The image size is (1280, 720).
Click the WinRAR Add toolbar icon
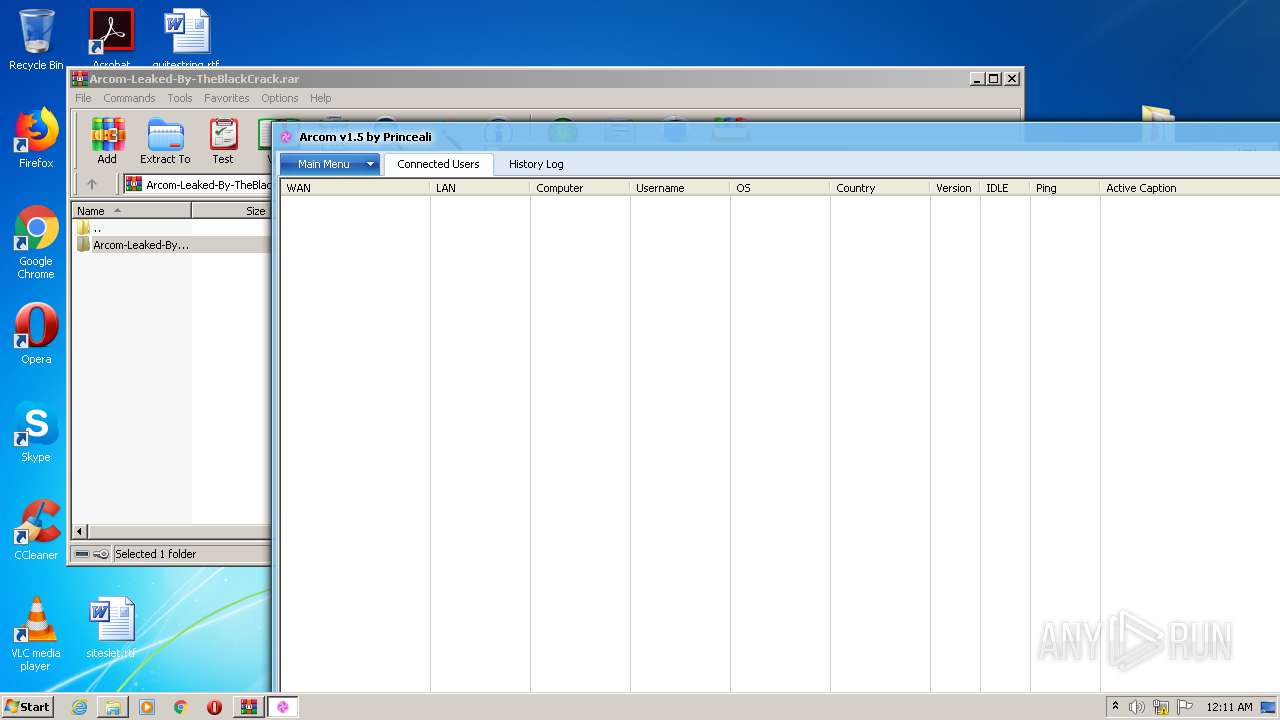pyautogui.click(x=107, y=141)
